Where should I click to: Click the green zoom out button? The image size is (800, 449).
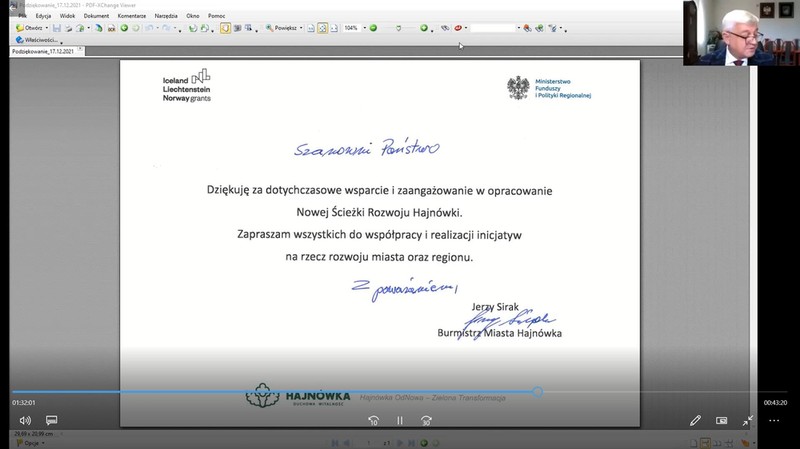coord(373,28)
